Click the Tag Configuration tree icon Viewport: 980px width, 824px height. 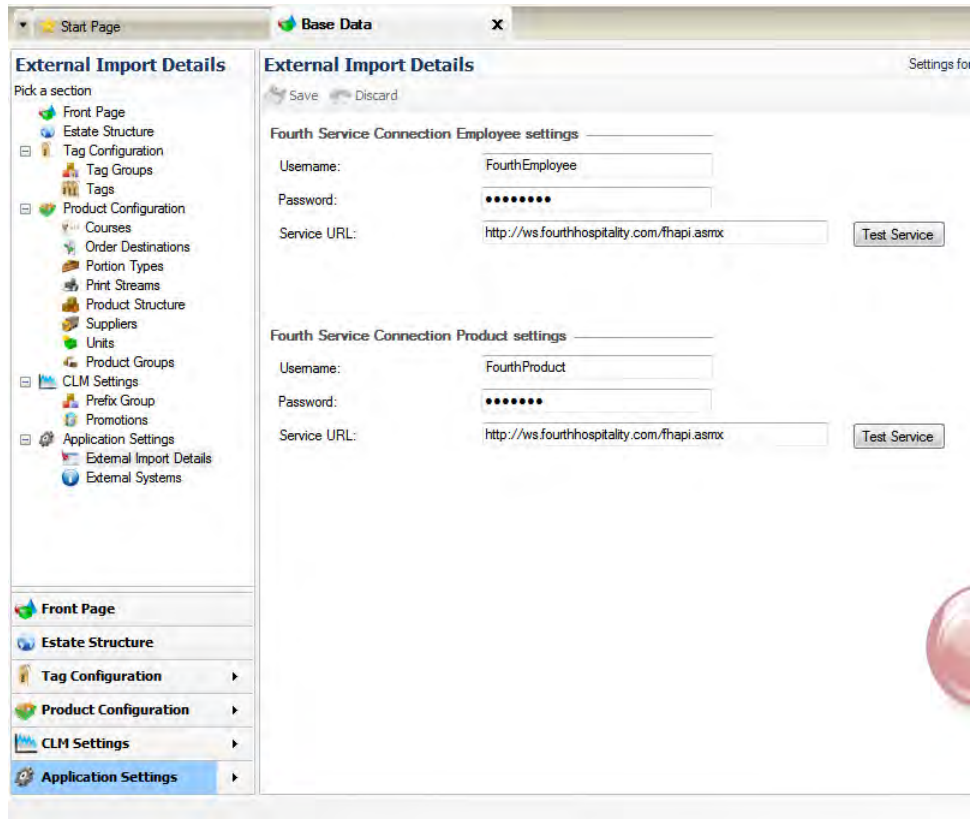coord(46,151)
